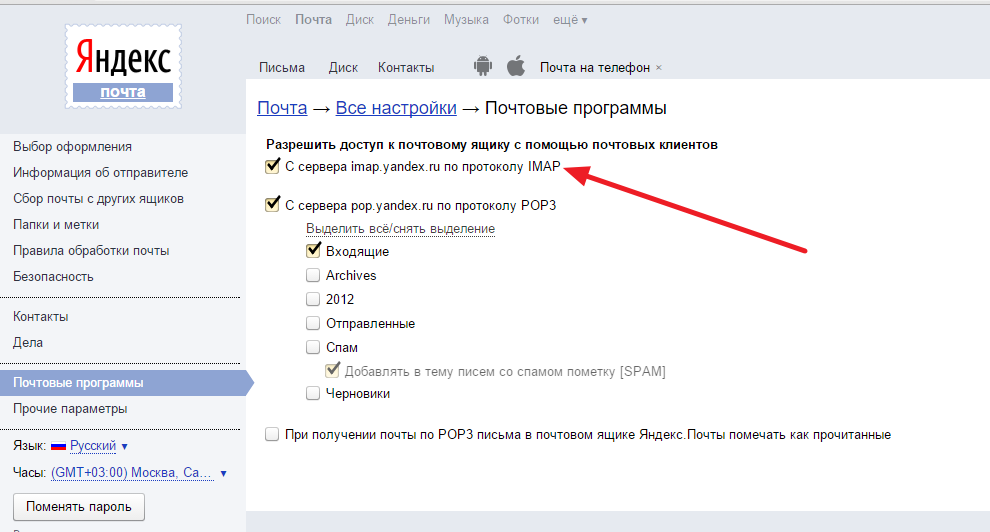Click the Android robot icon

(x=483, y=66)
